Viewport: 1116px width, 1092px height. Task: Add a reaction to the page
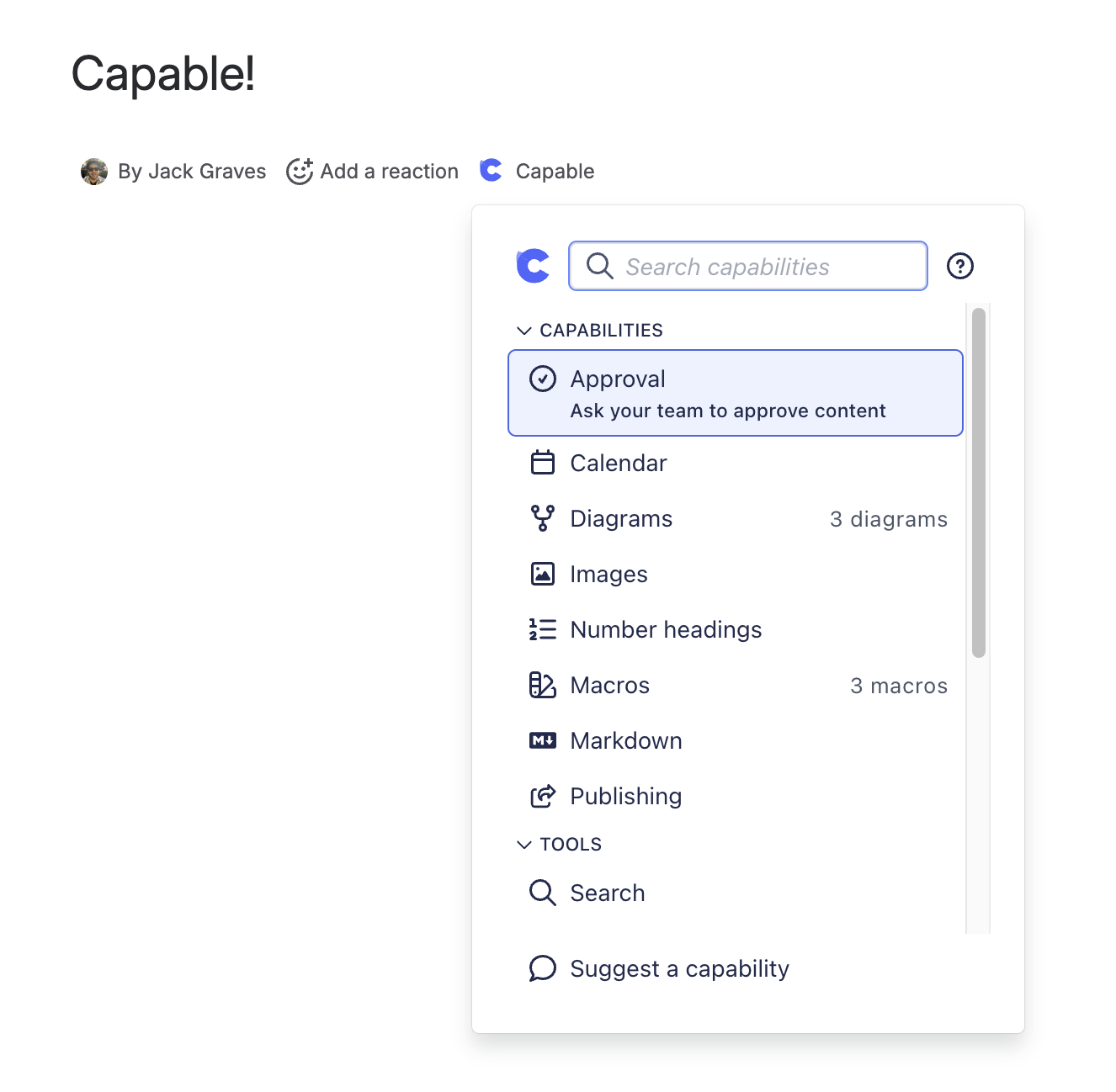pos(373,172)
